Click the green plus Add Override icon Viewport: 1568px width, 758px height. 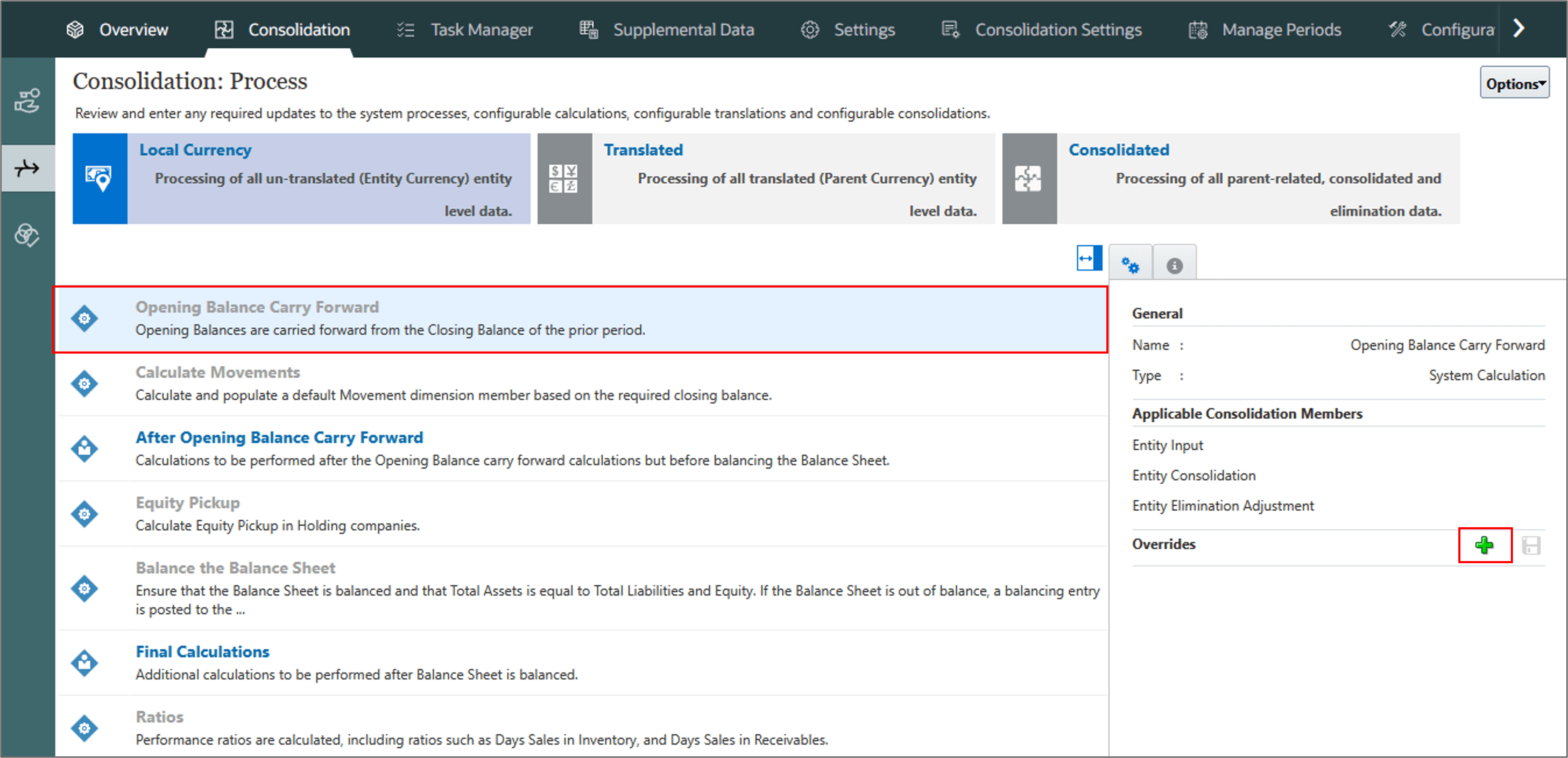coord(1484,545)
